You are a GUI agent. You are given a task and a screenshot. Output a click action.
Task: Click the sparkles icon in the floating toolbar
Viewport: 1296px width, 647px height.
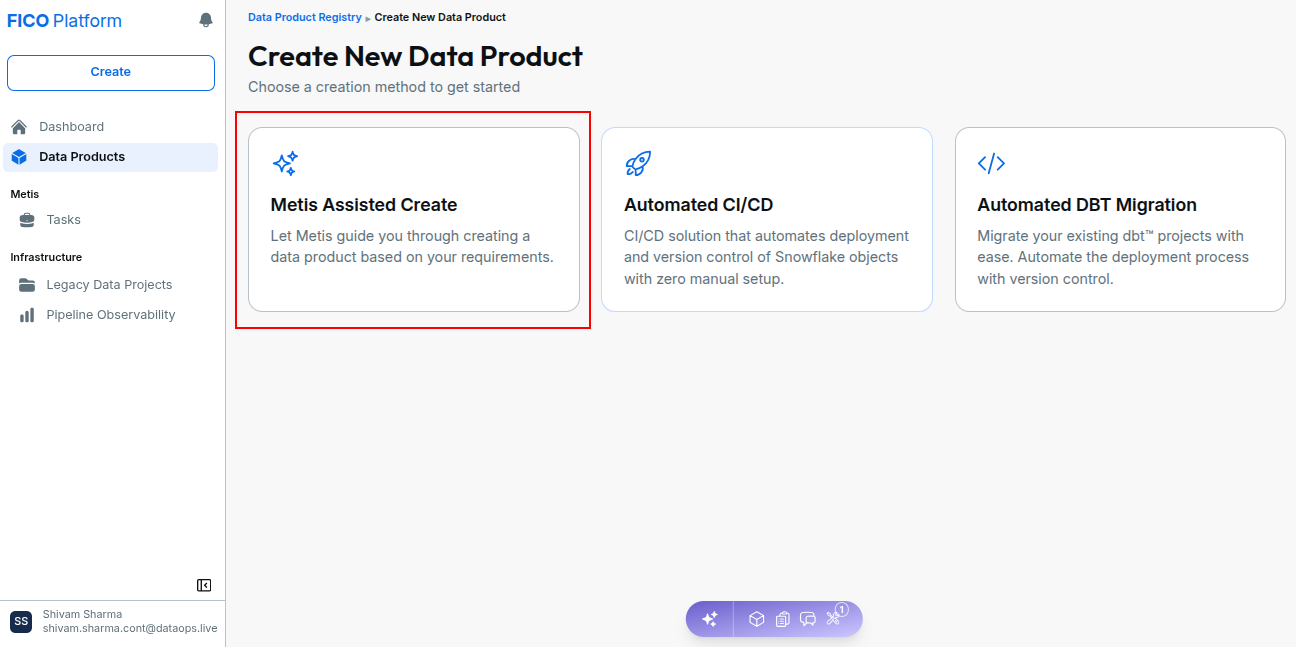[x=709, y=619]
